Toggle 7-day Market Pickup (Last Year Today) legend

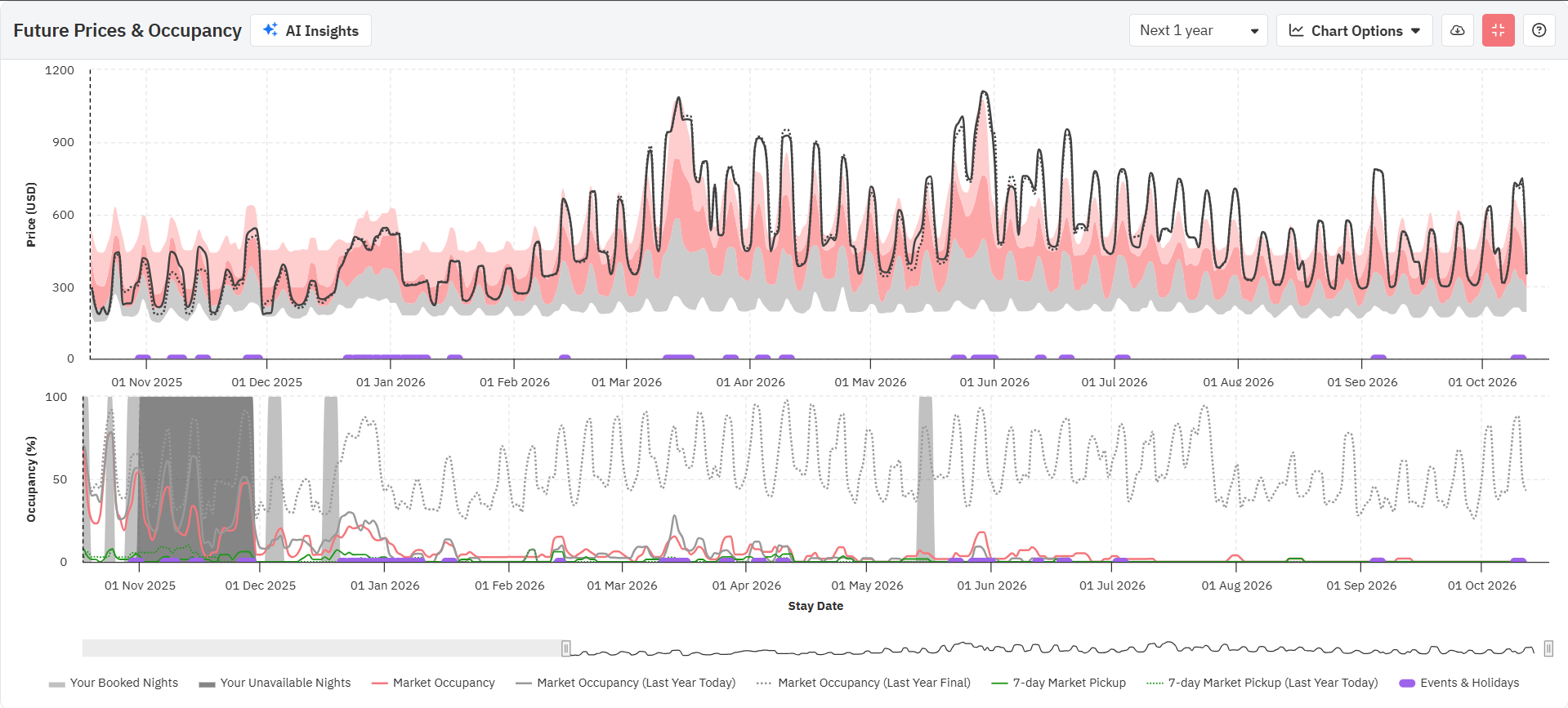tap(1262, 683)
